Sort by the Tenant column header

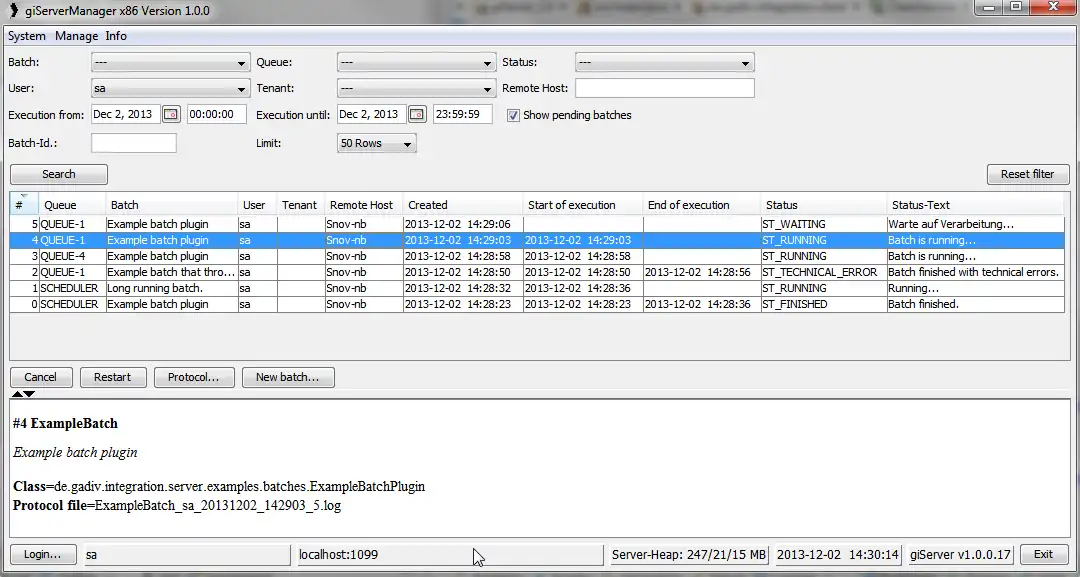coord(300,204)
